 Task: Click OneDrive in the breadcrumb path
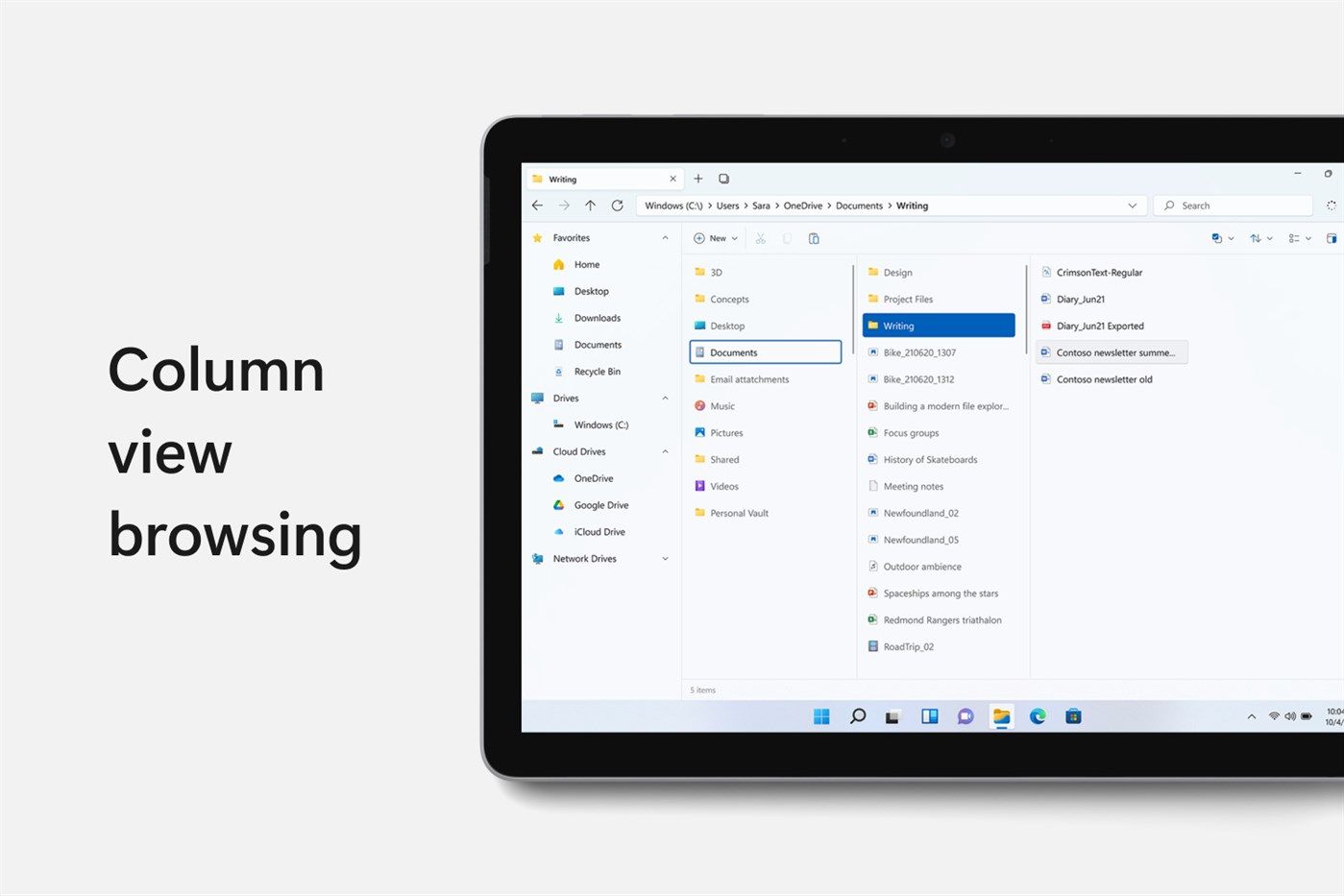803,206
